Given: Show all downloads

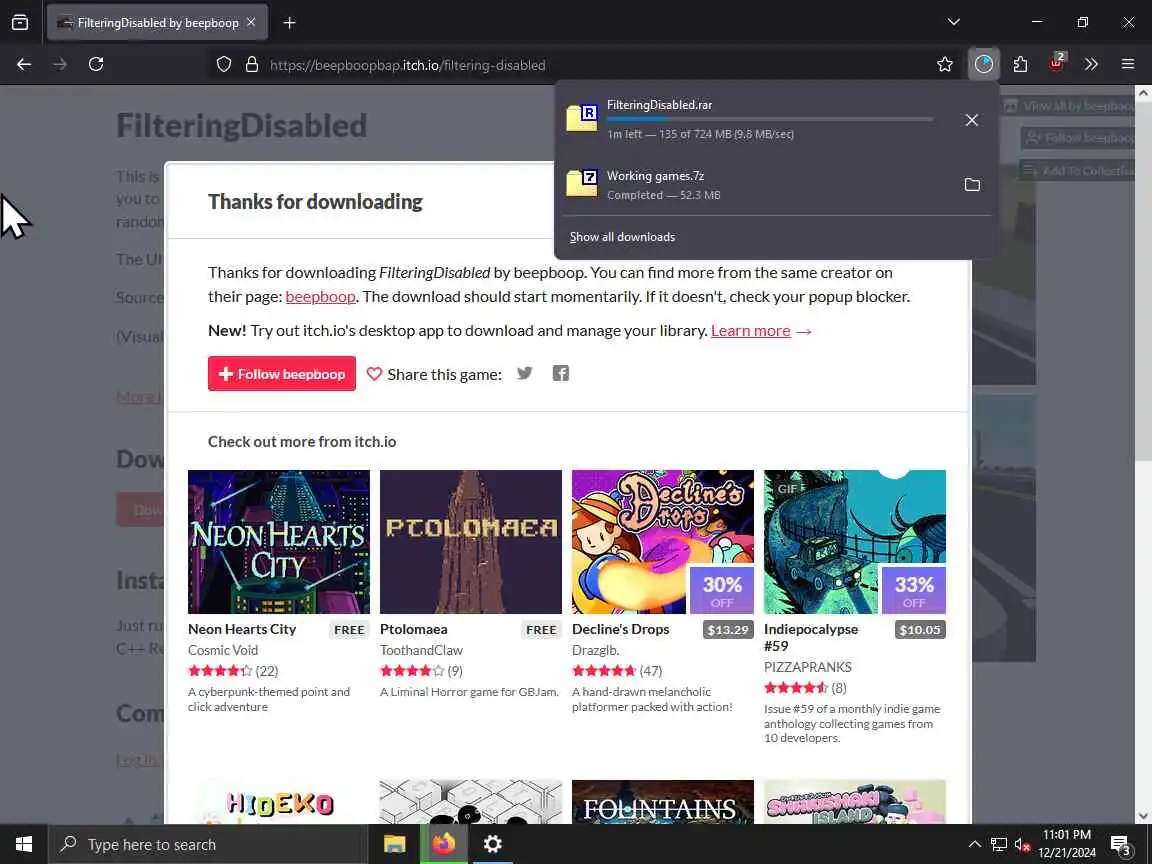Looking at the screenshot, I should click(x=622, y=237).
